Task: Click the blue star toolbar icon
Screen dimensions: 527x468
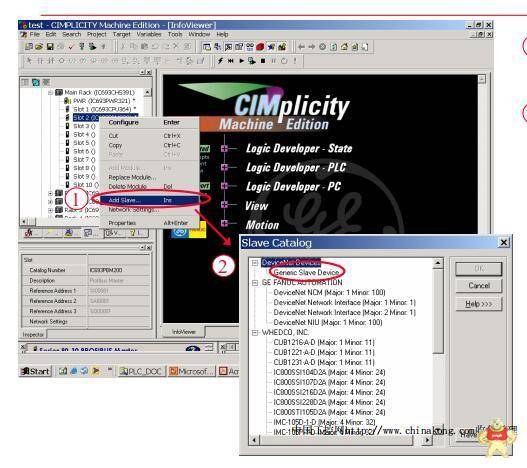Action: click(x=271, y=47)
